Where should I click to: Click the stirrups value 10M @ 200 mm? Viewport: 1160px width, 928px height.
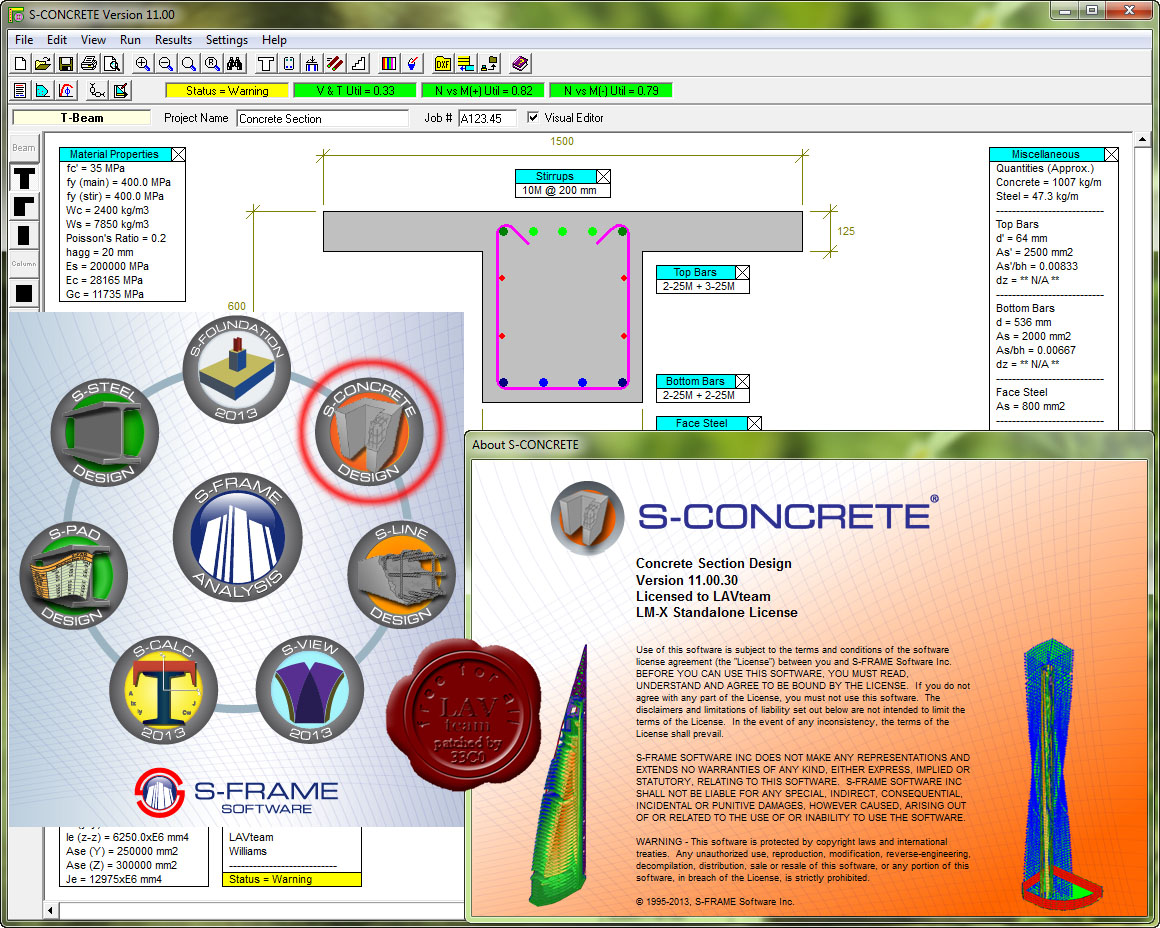coord(559,190)
